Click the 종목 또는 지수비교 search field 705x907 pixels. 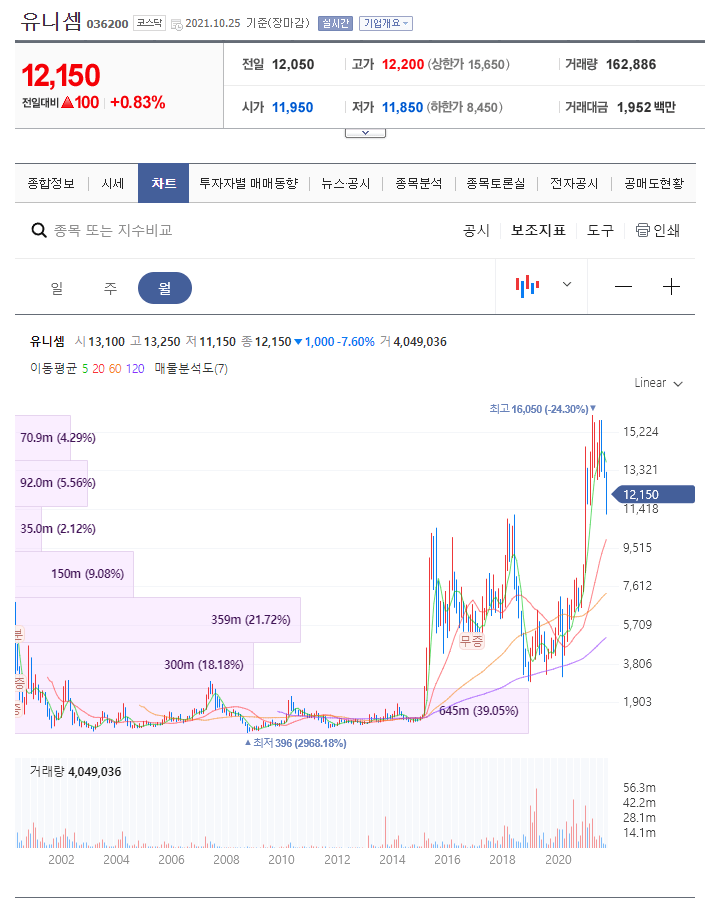[113, 230]
